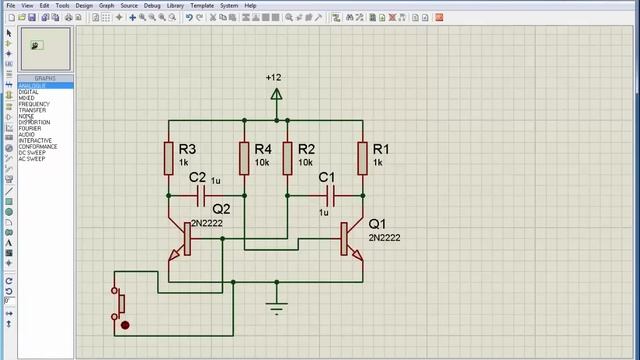Click the overview preview thumbnail
Image resolution: width=640 pixels, height=360 pixels.
point(46,49)
